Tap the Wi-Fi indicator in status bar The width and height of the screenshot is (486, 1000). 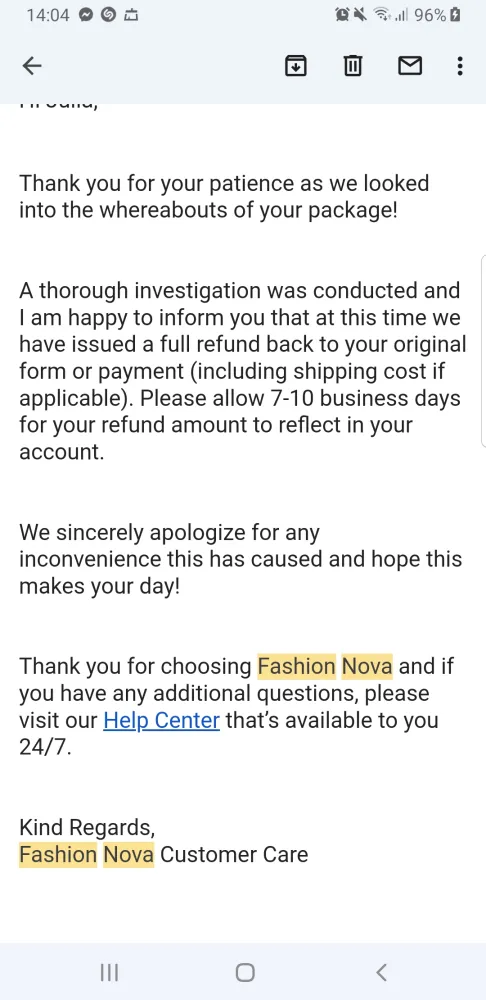383,15
